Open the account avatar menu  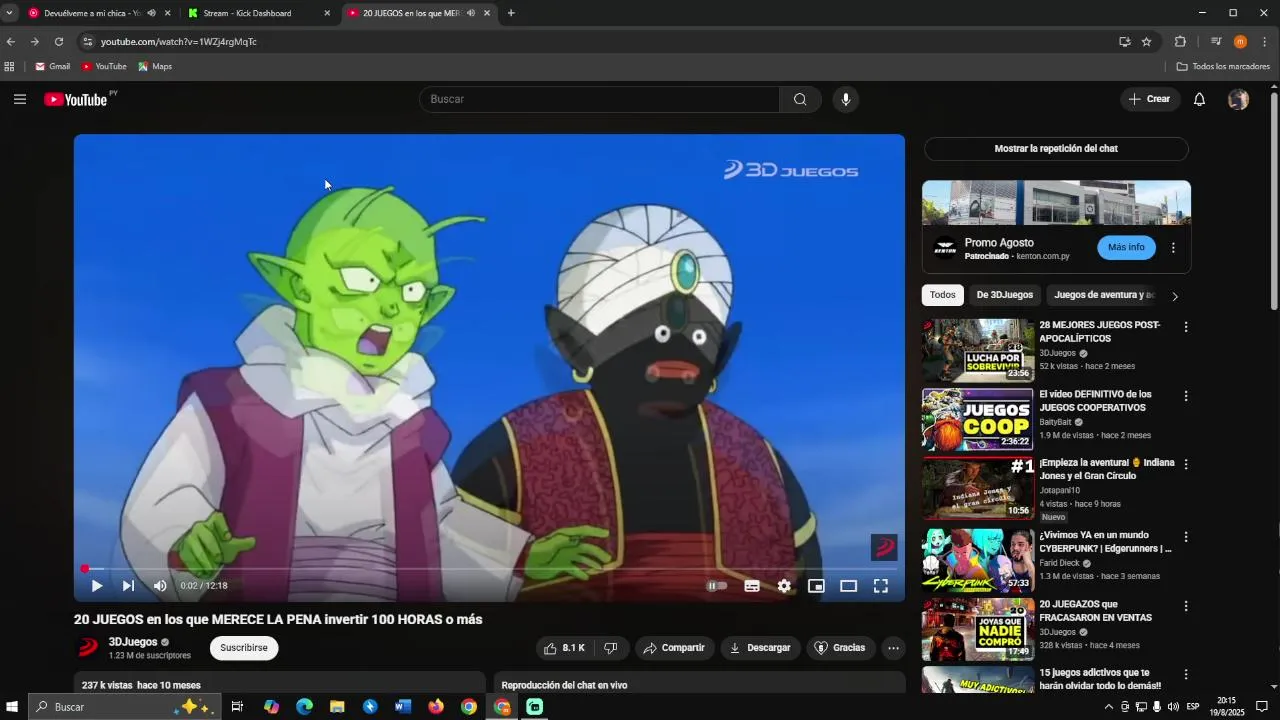[1238, 99]
